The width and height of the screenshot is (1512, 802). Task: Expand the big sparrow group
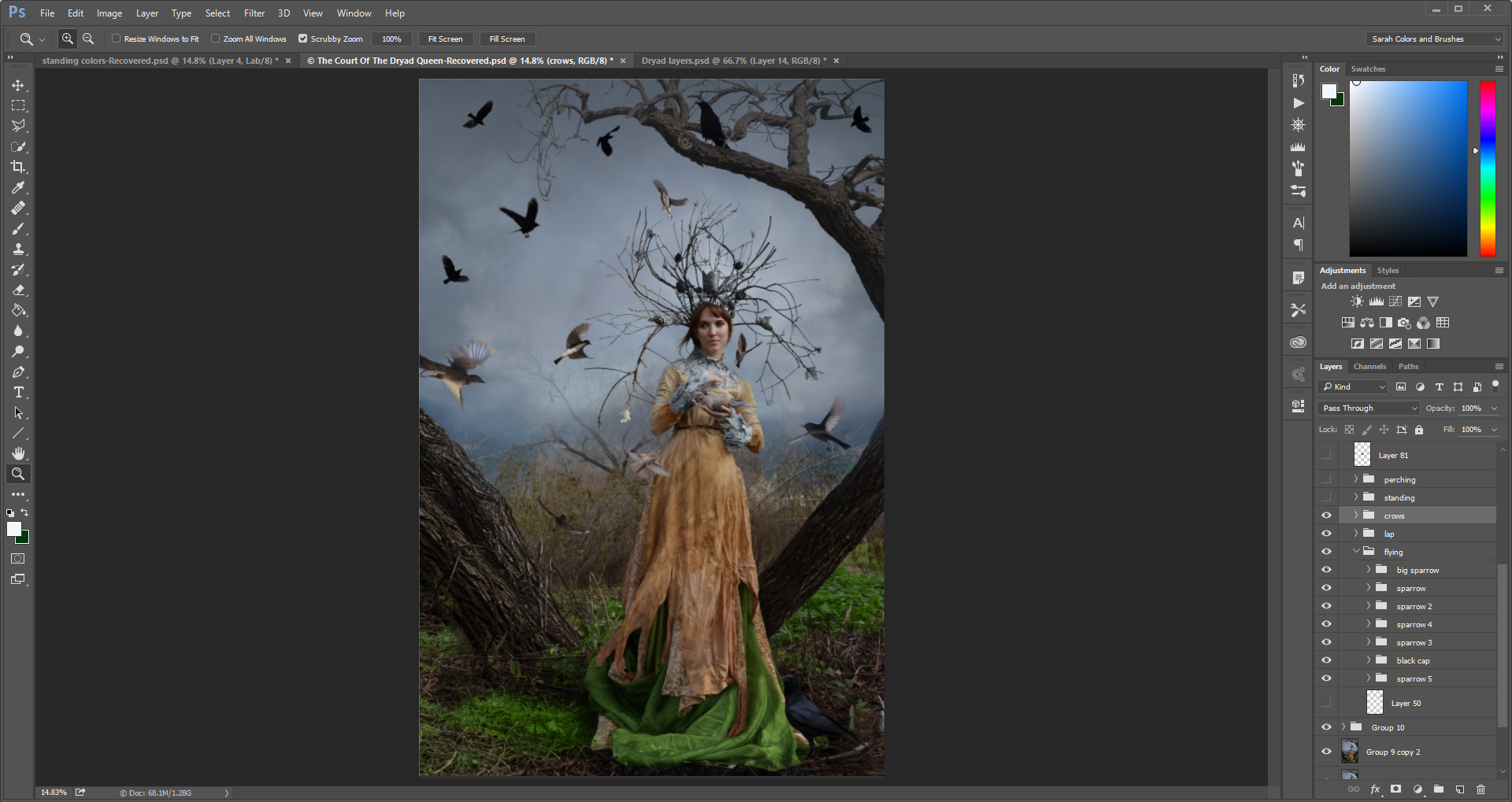click(x=1368, y=569)
